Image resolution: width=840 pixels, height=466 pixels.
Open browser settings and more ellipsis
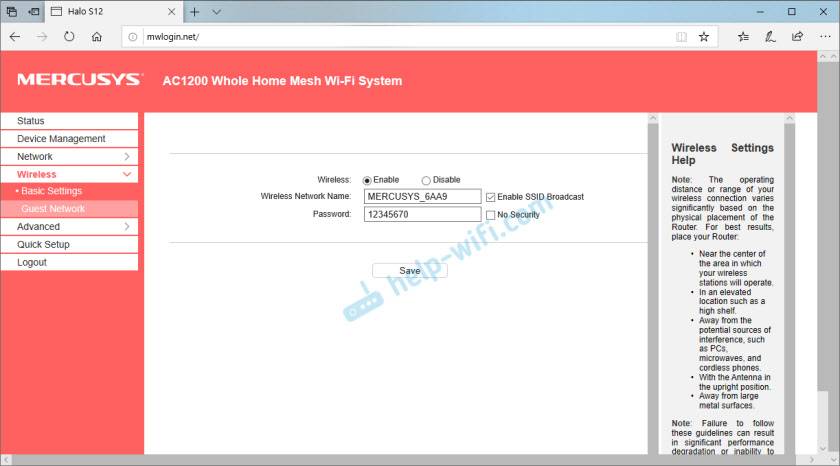pyautogui.click(x=825, y=36)
